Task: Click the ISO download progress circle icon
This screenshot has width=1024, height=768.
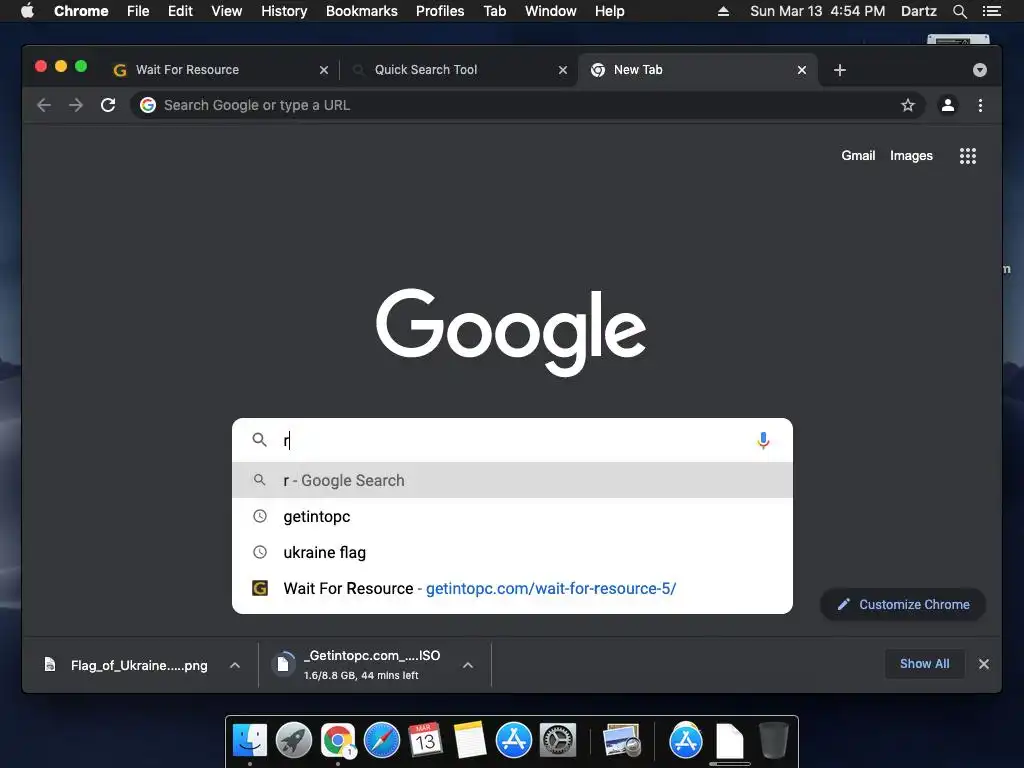Action: point(283,664)
